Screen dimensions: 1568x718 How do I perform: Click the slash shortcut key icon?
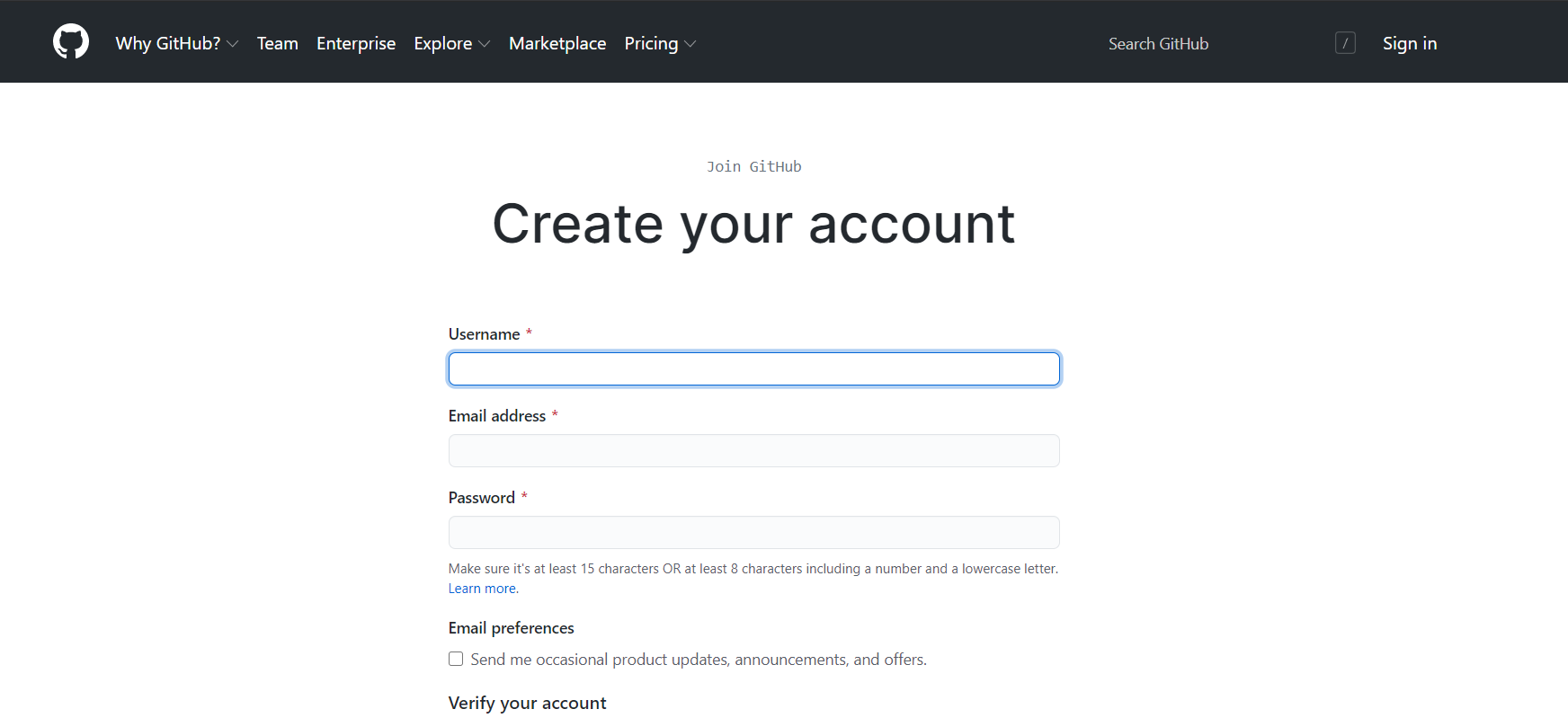(1345, 43)
